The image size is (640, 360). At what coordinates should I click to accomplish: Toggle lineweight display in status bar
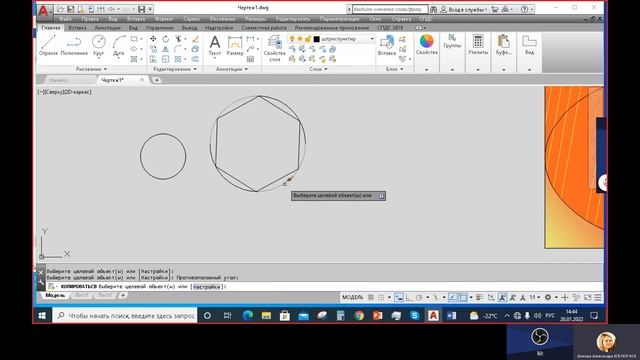[x=480, y=298]
